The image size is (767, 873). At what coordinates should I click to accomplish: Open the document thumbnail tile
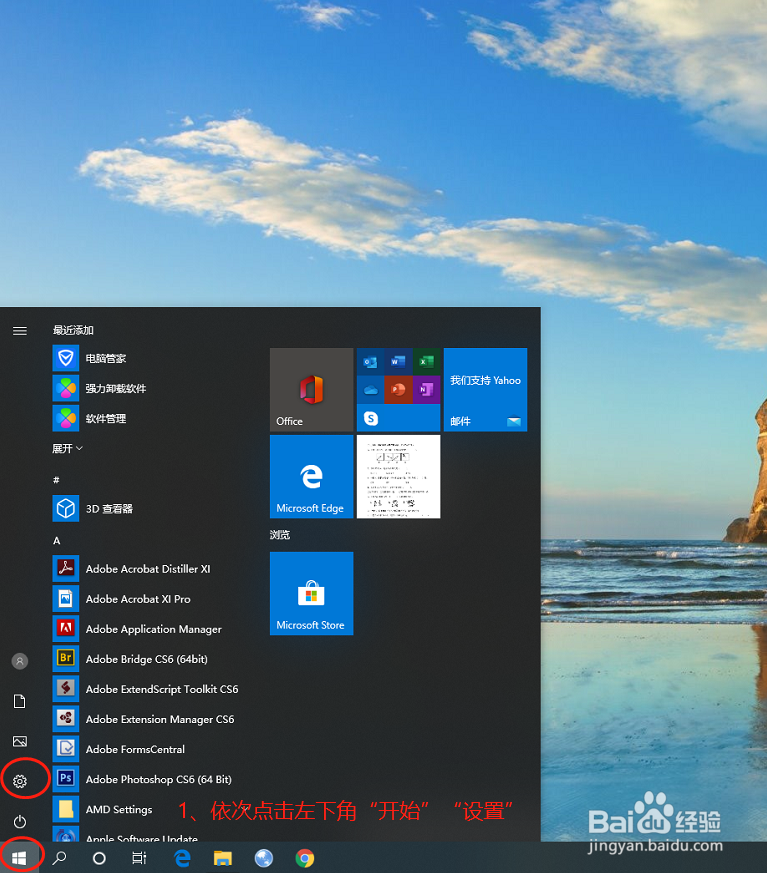399,477
